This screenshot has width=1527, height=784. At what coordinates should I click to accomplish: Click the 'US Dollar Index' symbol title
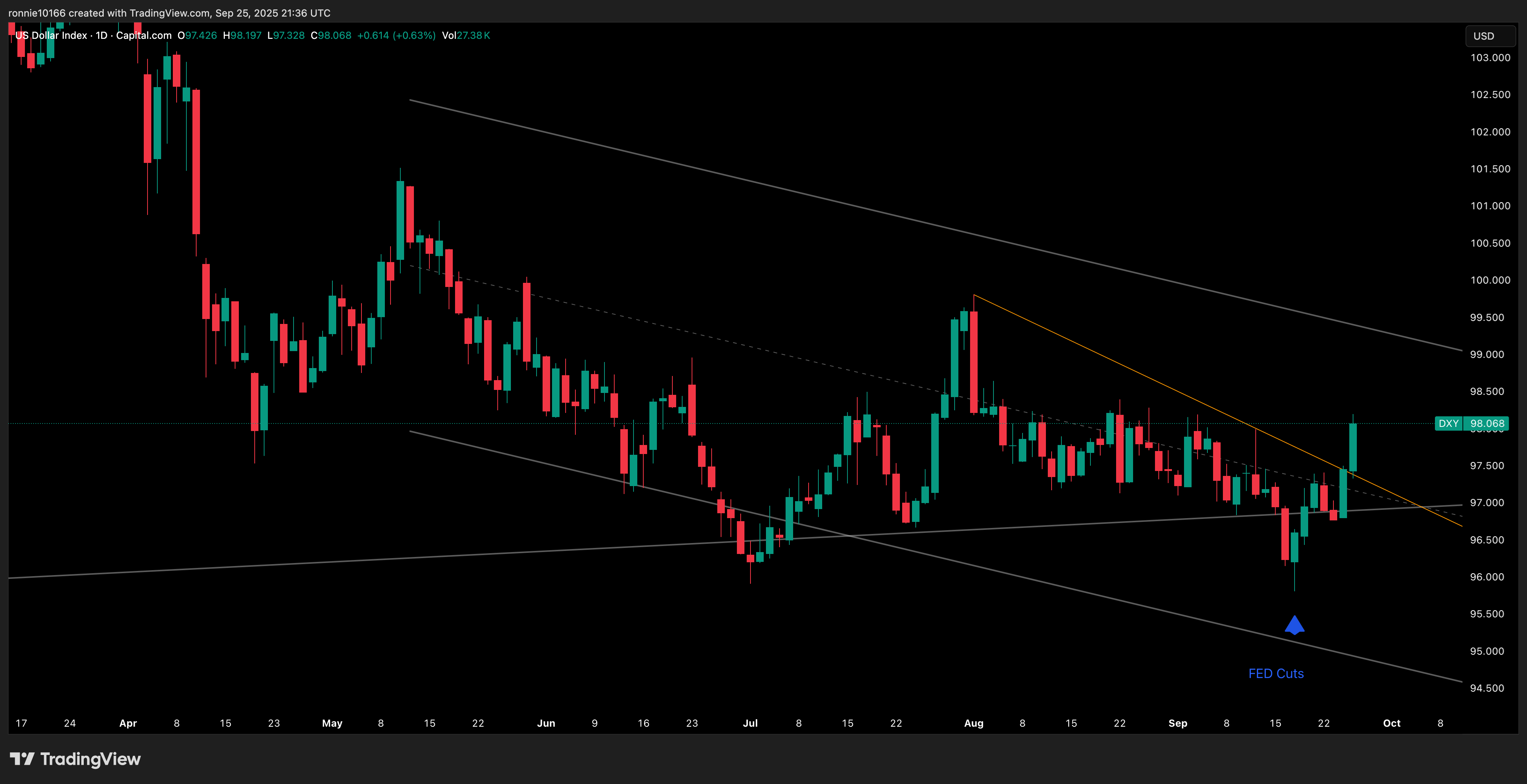[51, 35]
